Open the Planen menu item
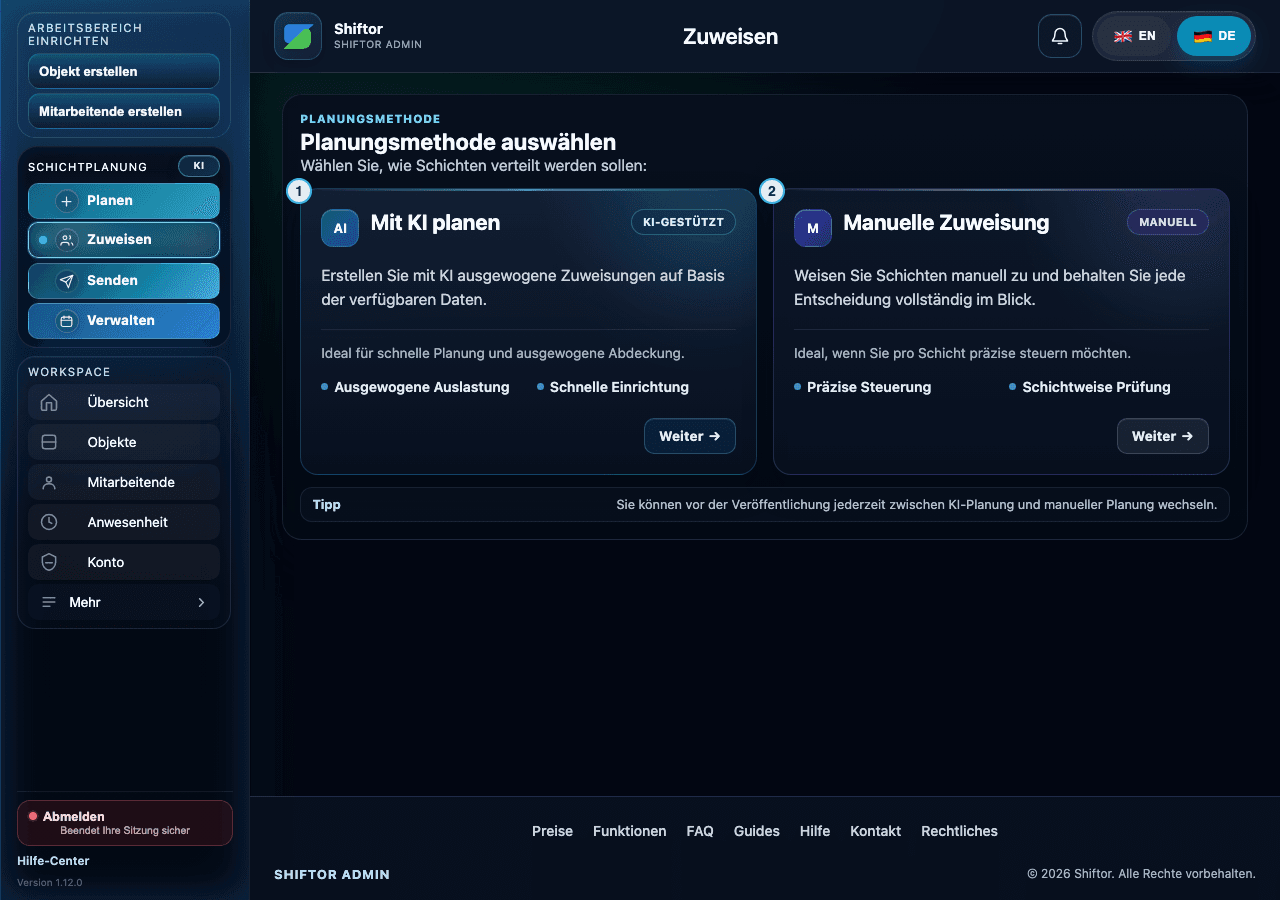 click(x=124, y=201)
